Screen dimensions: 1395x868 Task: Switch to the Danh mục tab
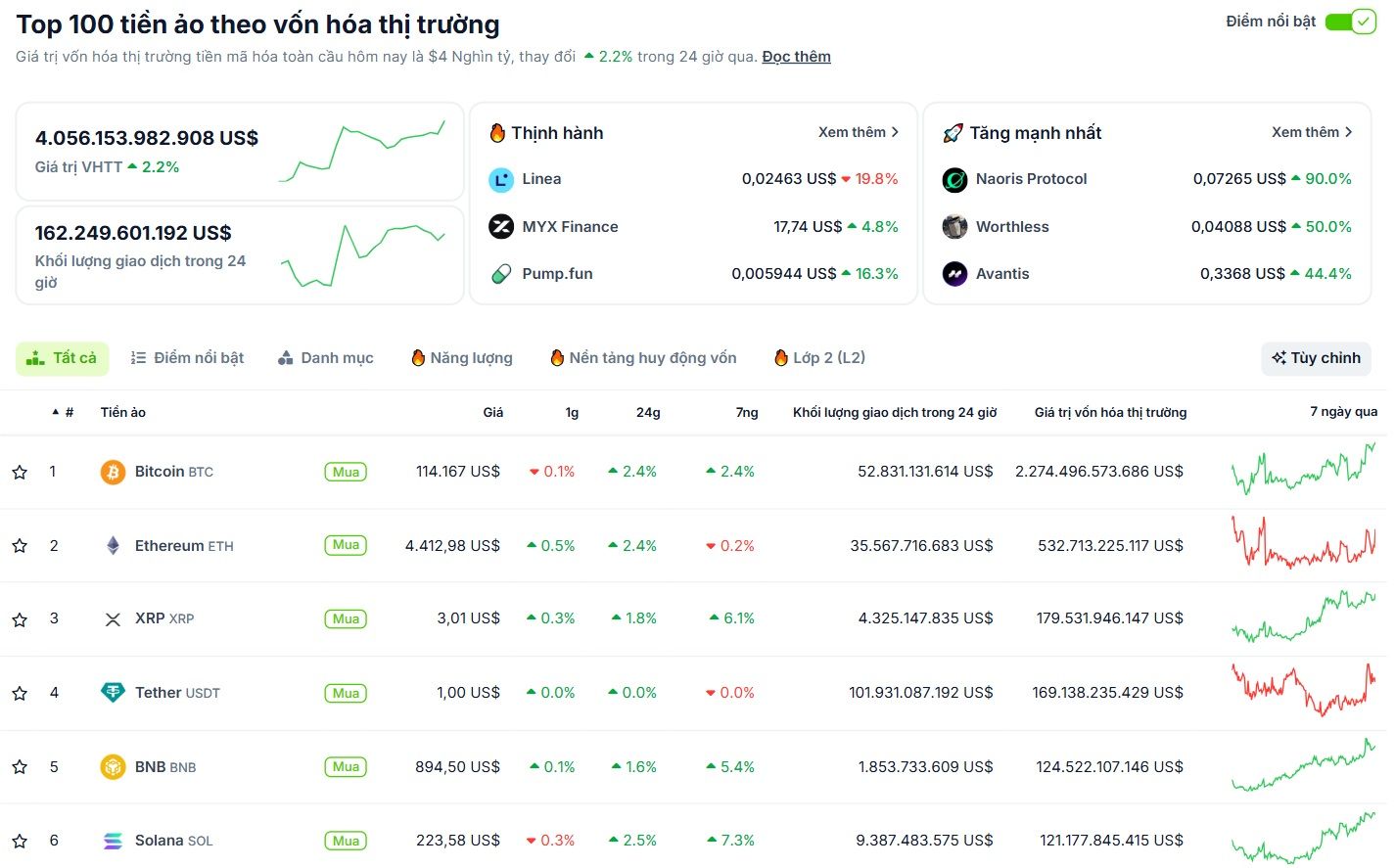tap(326, 358)
